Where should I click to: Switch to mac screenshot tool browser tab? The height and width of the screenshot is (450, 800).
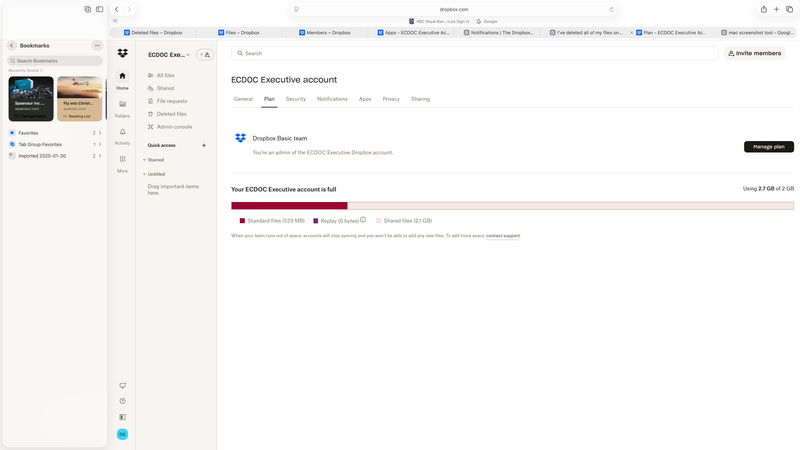coord(757,32)
